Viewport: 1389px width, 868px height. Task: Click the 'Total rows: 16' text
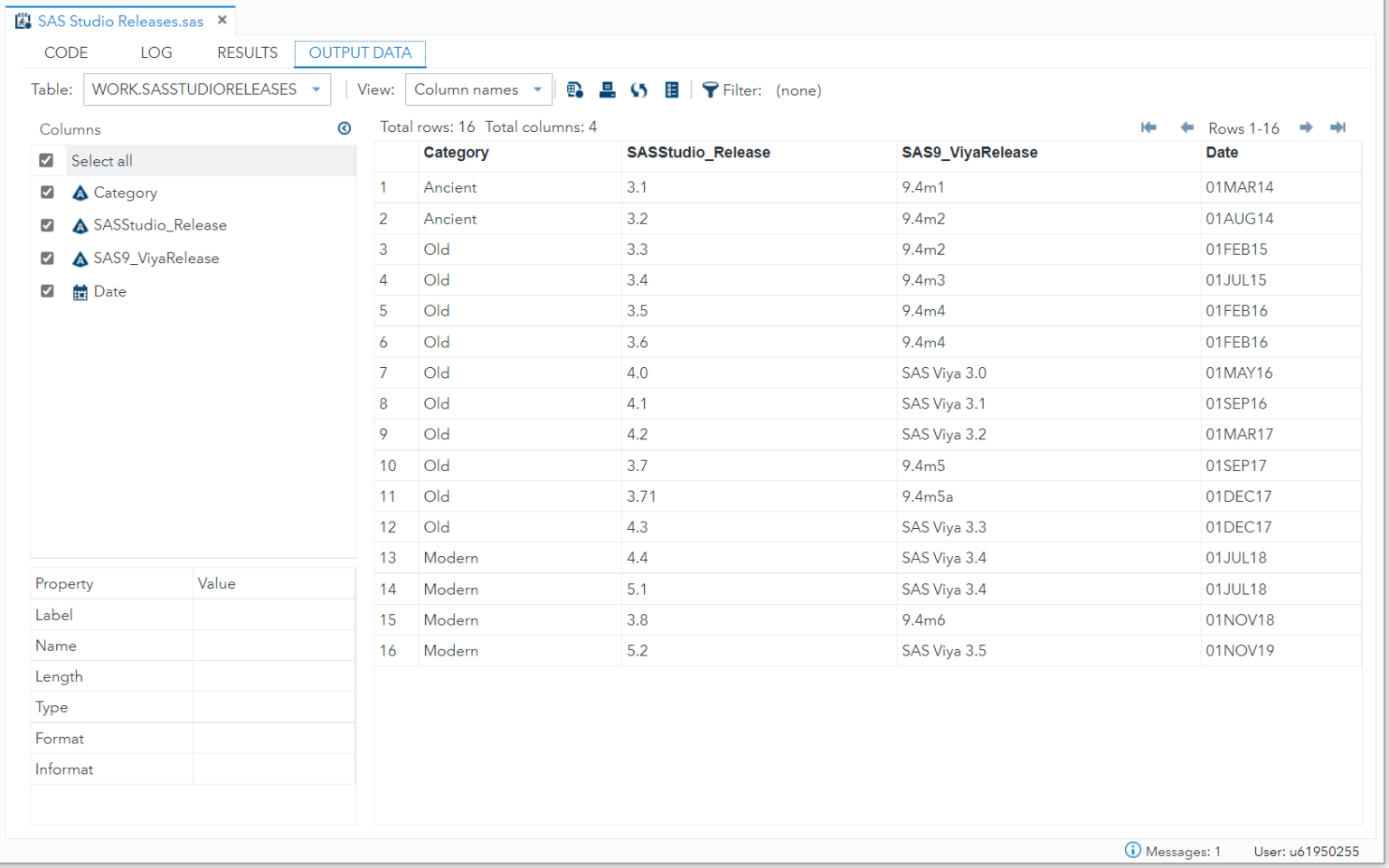point(427,127)
